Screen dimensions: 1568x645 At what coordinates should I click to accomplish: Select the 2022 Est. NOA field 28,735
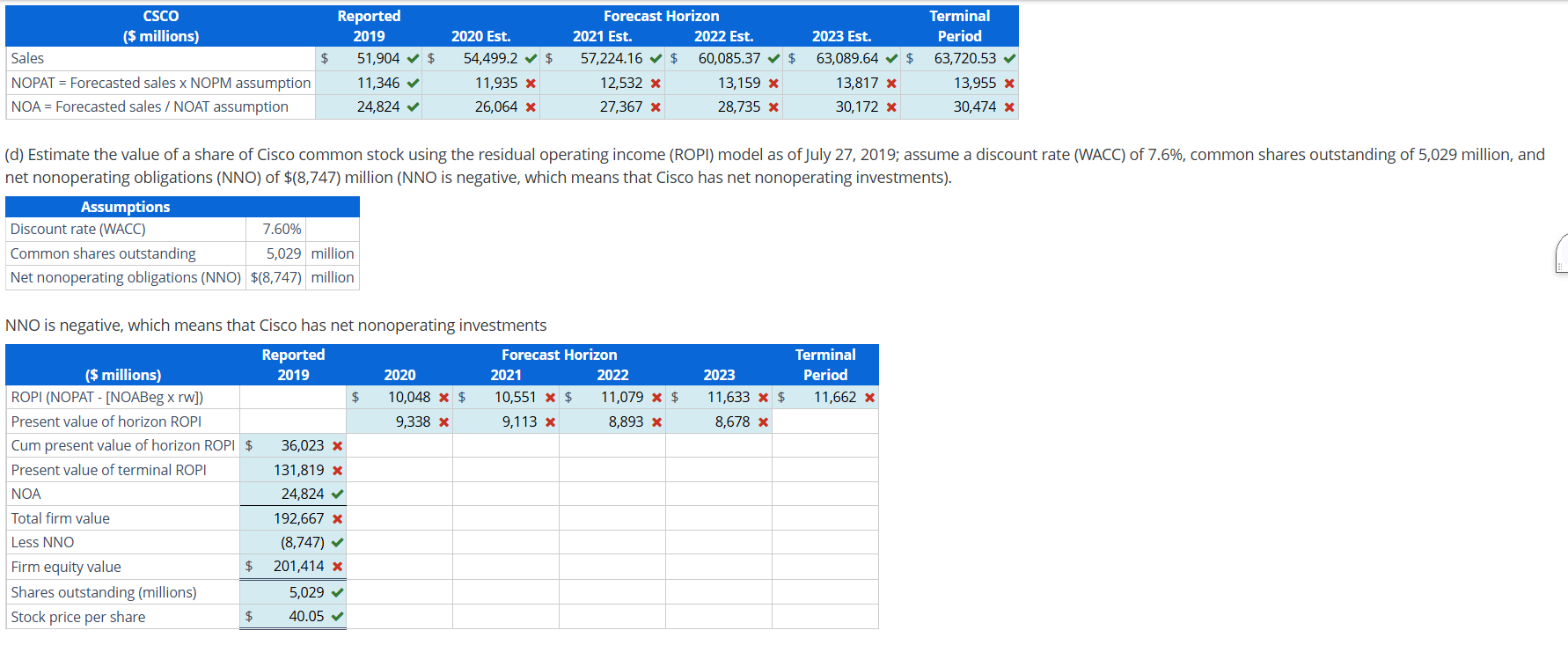[x=722, y=107]
